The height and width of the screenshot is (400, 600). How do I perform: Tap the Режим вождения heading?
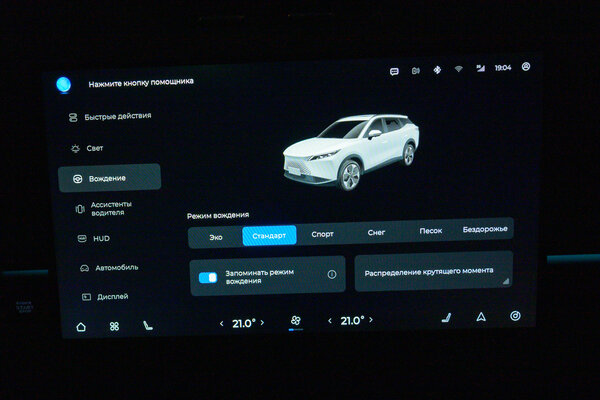pos(218,216)
